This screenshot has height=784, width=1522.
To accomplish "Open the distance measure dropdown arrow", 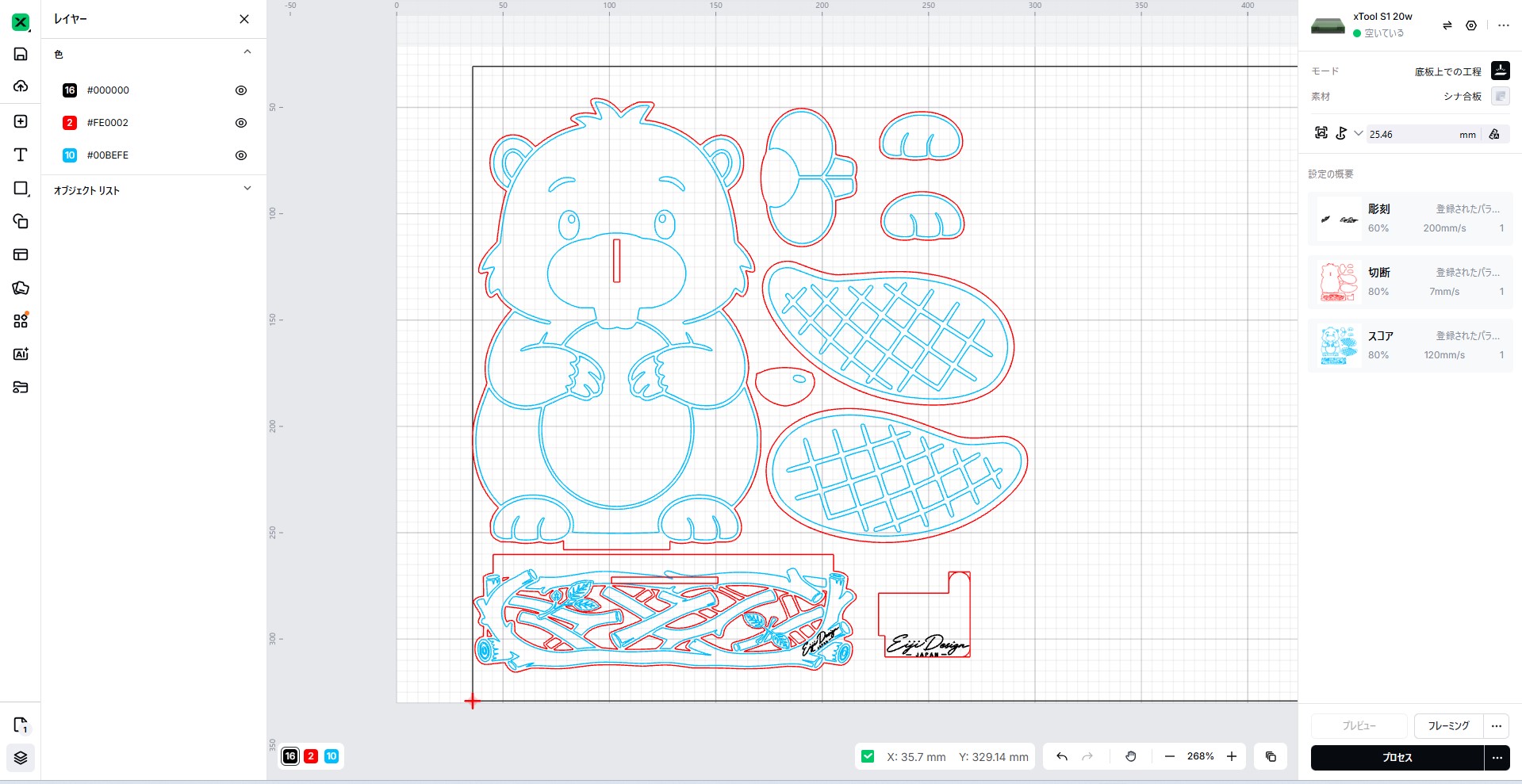I will (1359, 133).
